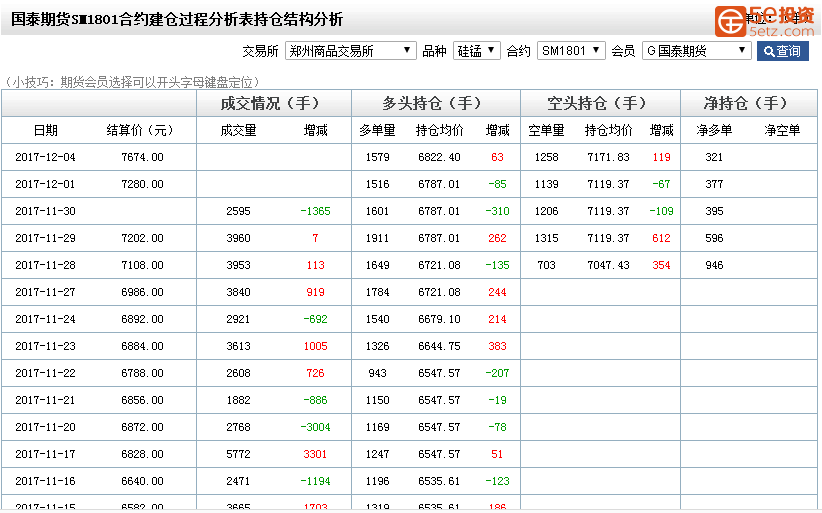Click the short position 1139

[546, 184]
